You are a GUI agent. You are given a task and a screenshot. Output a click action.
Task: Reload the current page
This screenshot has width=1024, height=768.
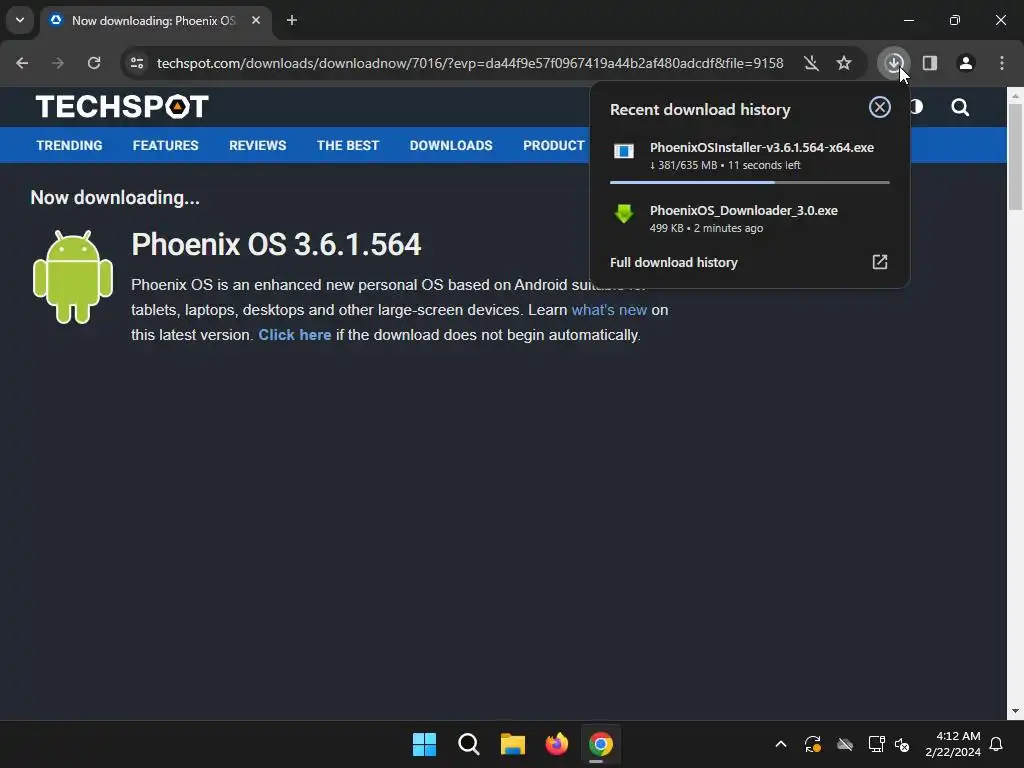[94, 63]
